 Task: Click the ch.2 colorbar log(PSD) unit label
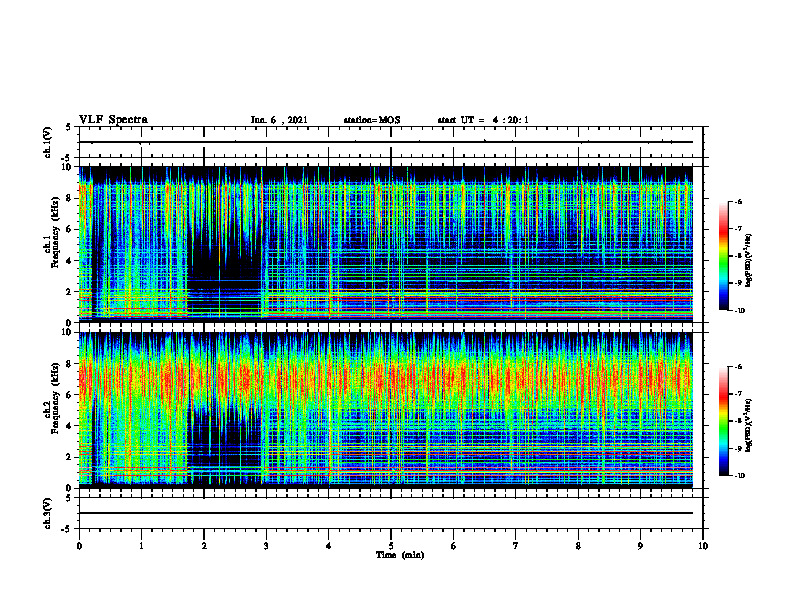pyautogui.click(x=749, y=426)
